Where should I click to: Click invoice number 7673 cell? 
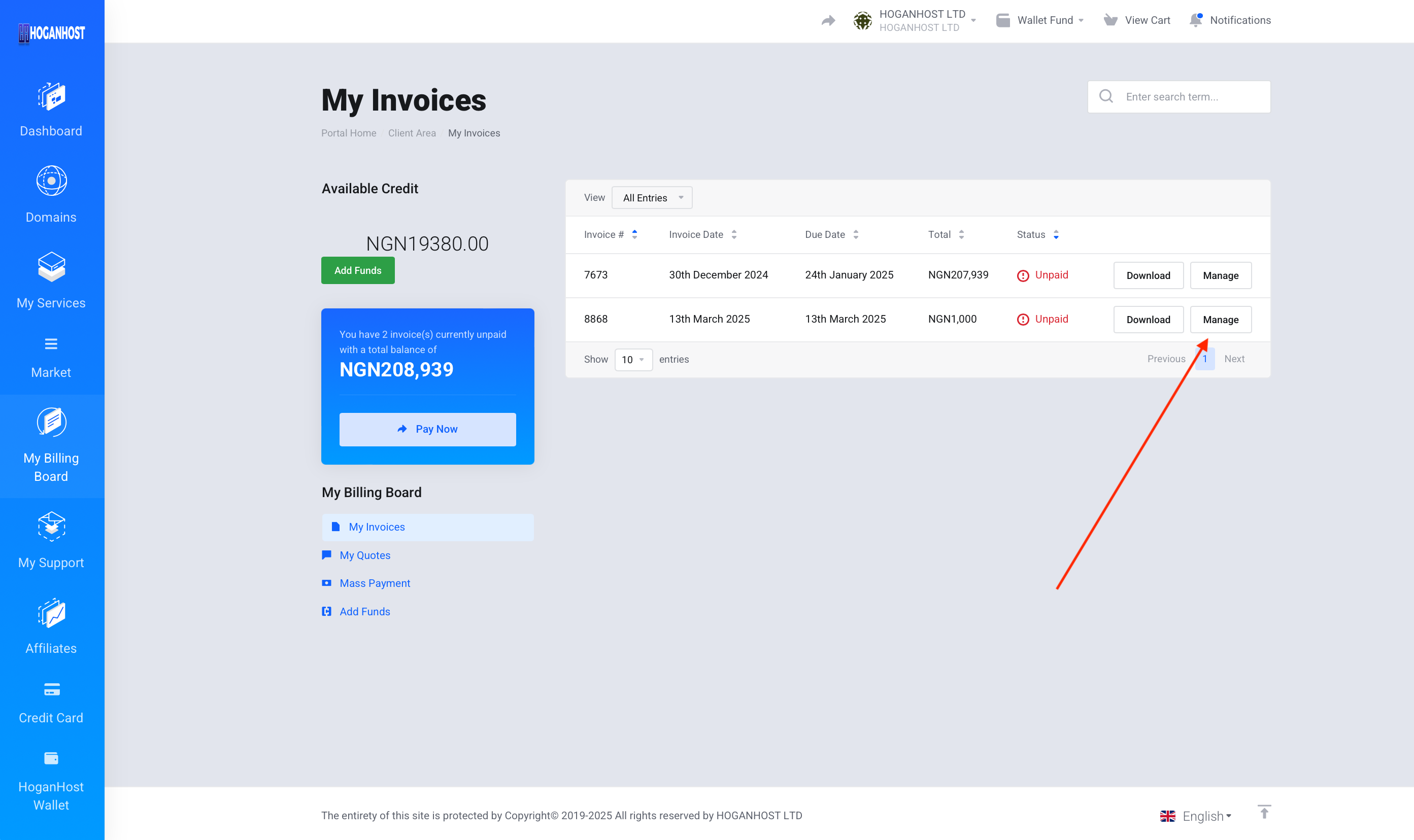(596, 275)
